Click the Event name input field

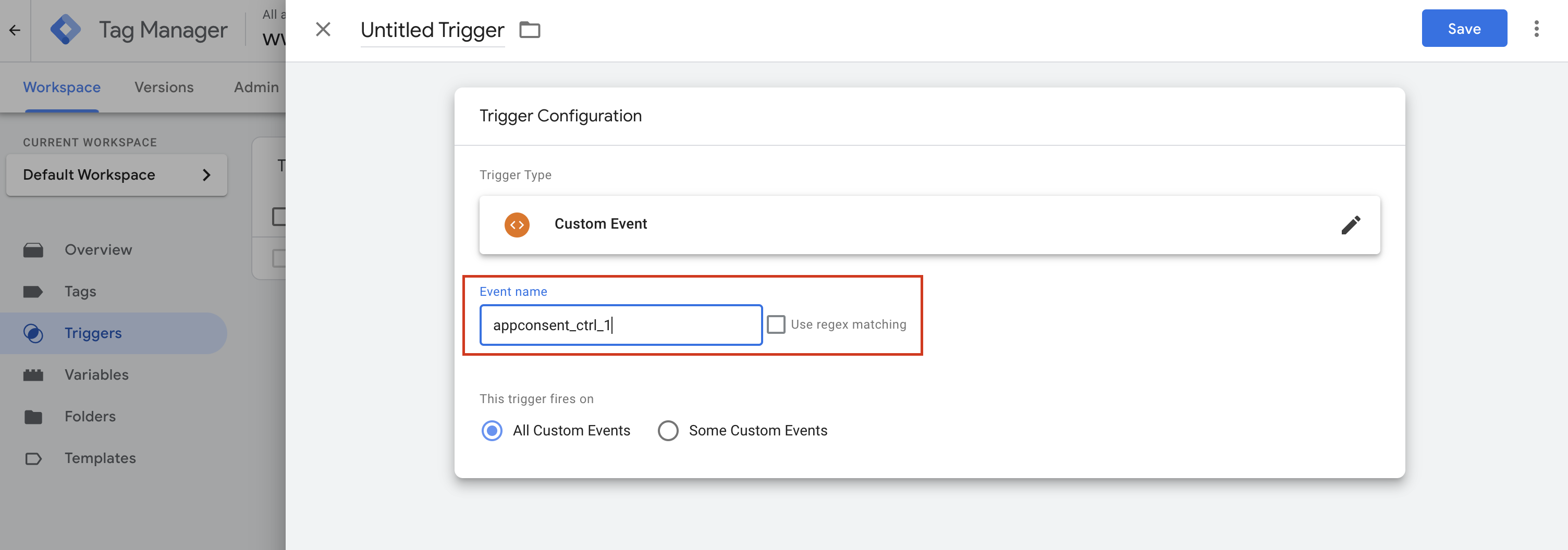620,325
